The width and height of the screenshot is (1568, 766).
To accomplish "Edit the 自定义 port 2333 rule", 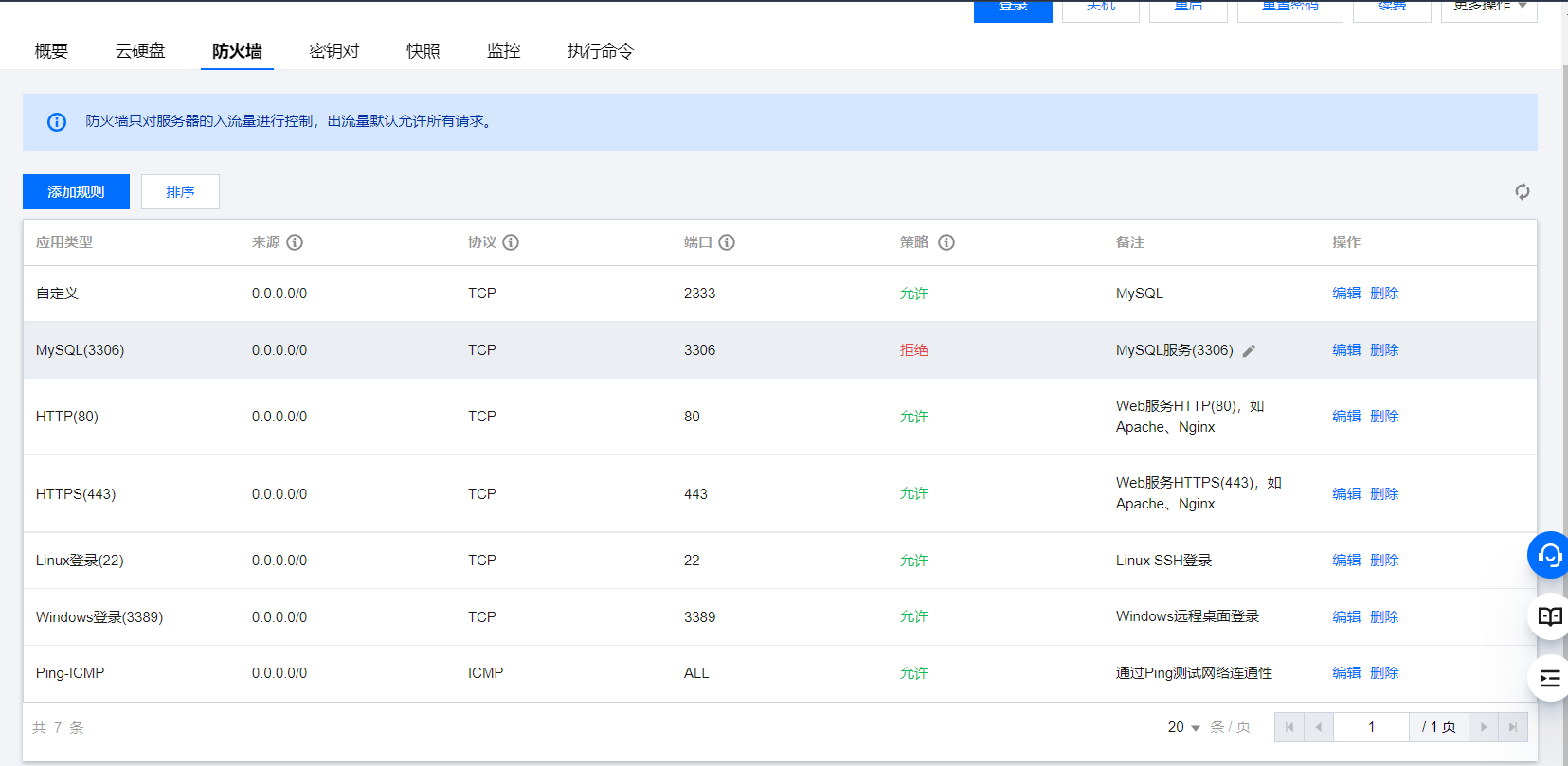I will pyautogui.click(x=1346, y=294).
